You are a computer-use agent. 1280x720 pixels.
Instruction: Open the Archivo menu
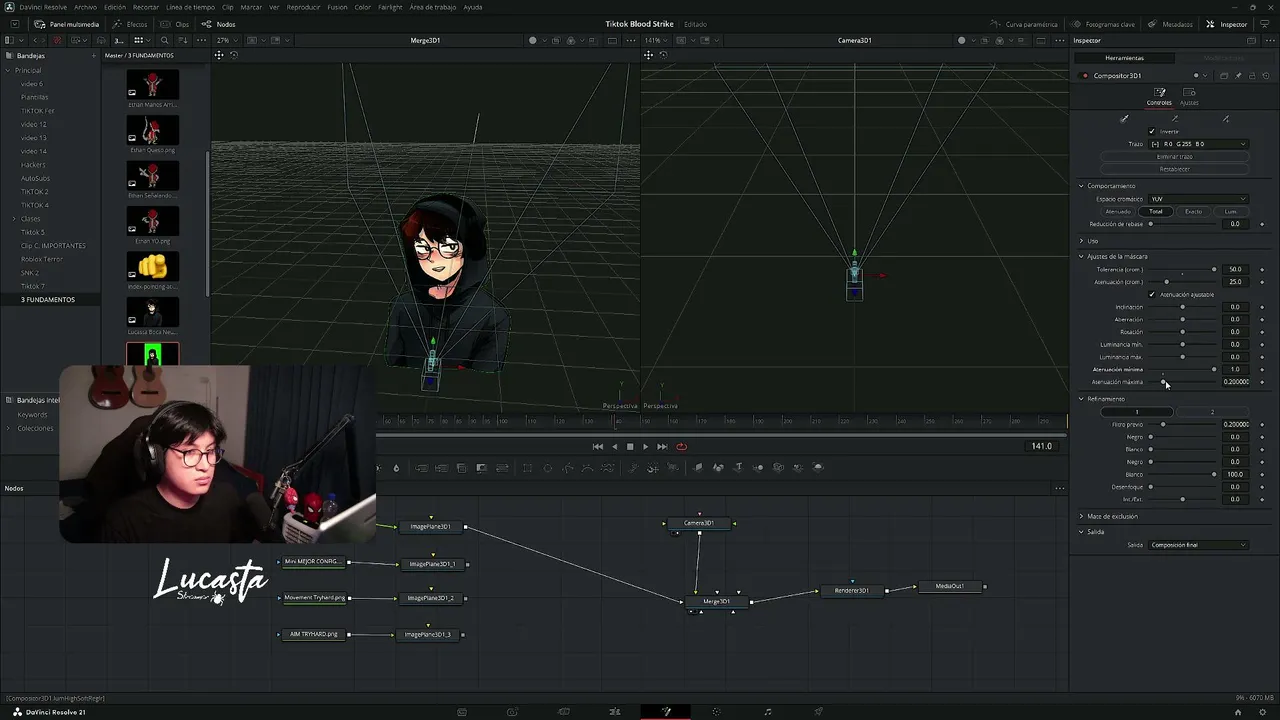(x=85, y=7)
